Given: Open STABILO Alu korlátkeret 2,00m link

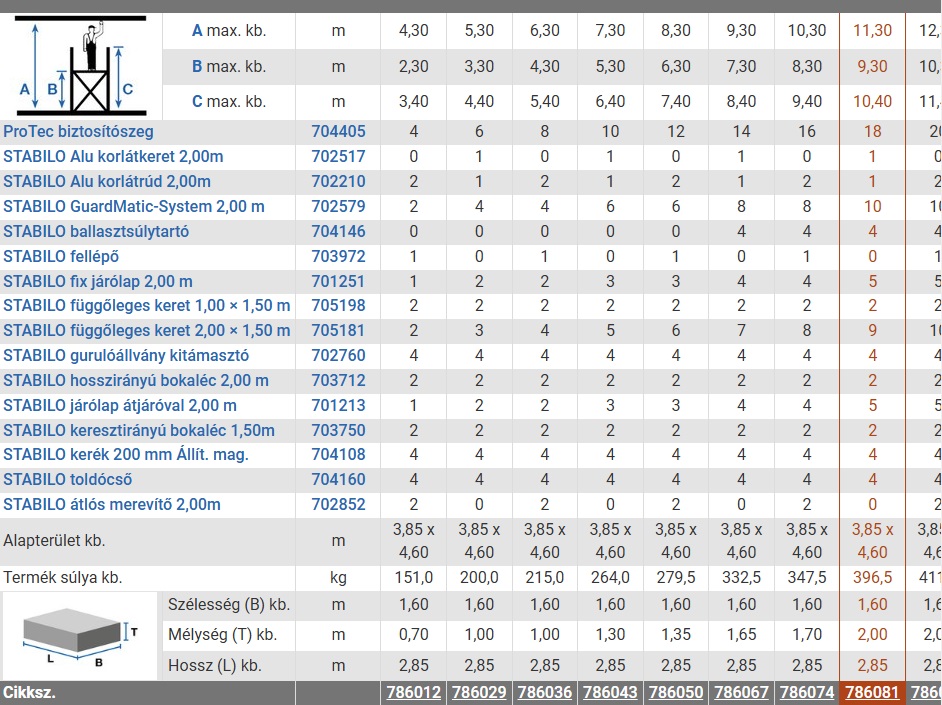Looking at the screenshot, I should (113, 157).
